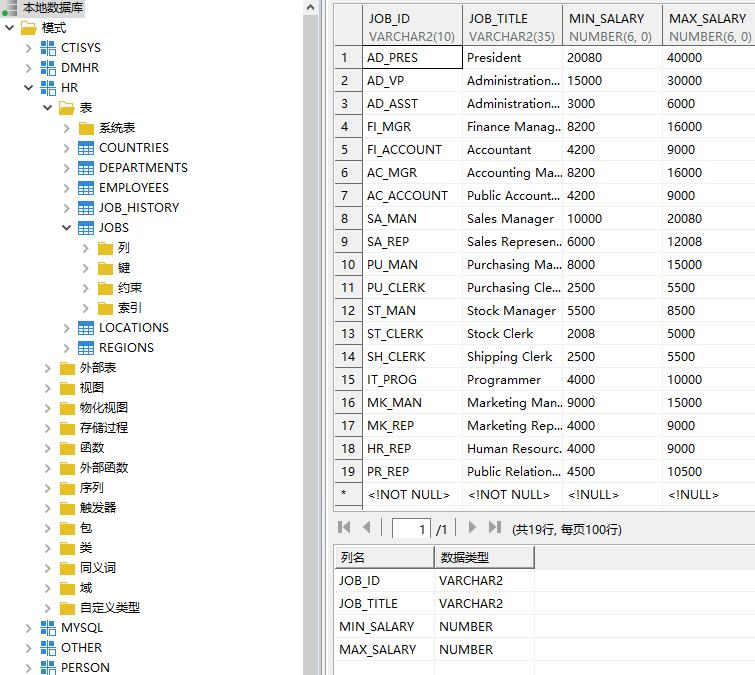The width and height of the screenshot is (755, 675).
Task: Click the DEPARTMENTS table icon
Action: tap(86, 168)
